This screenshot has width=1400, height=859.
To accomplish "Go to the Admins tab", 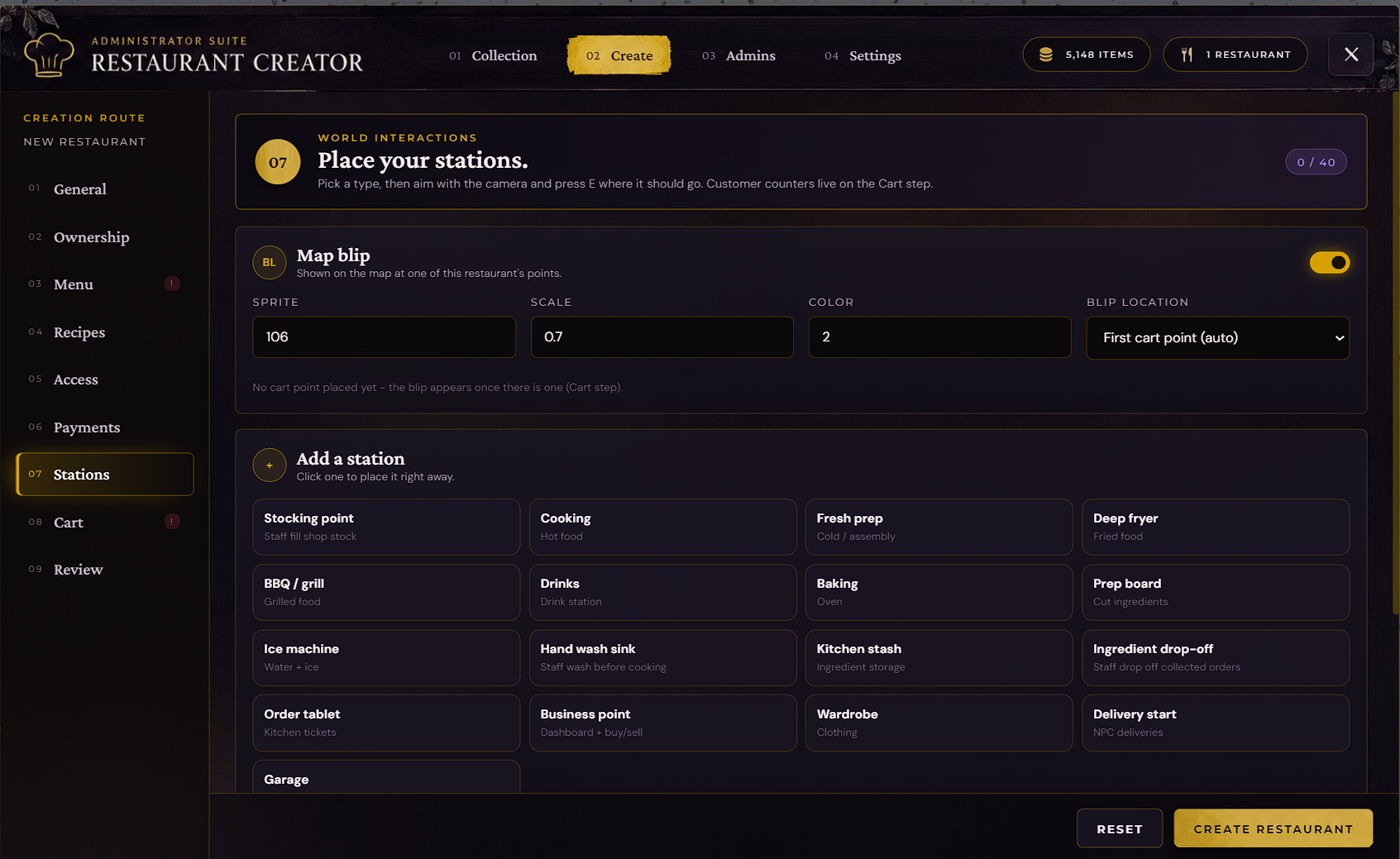I will tap(738, 55).
